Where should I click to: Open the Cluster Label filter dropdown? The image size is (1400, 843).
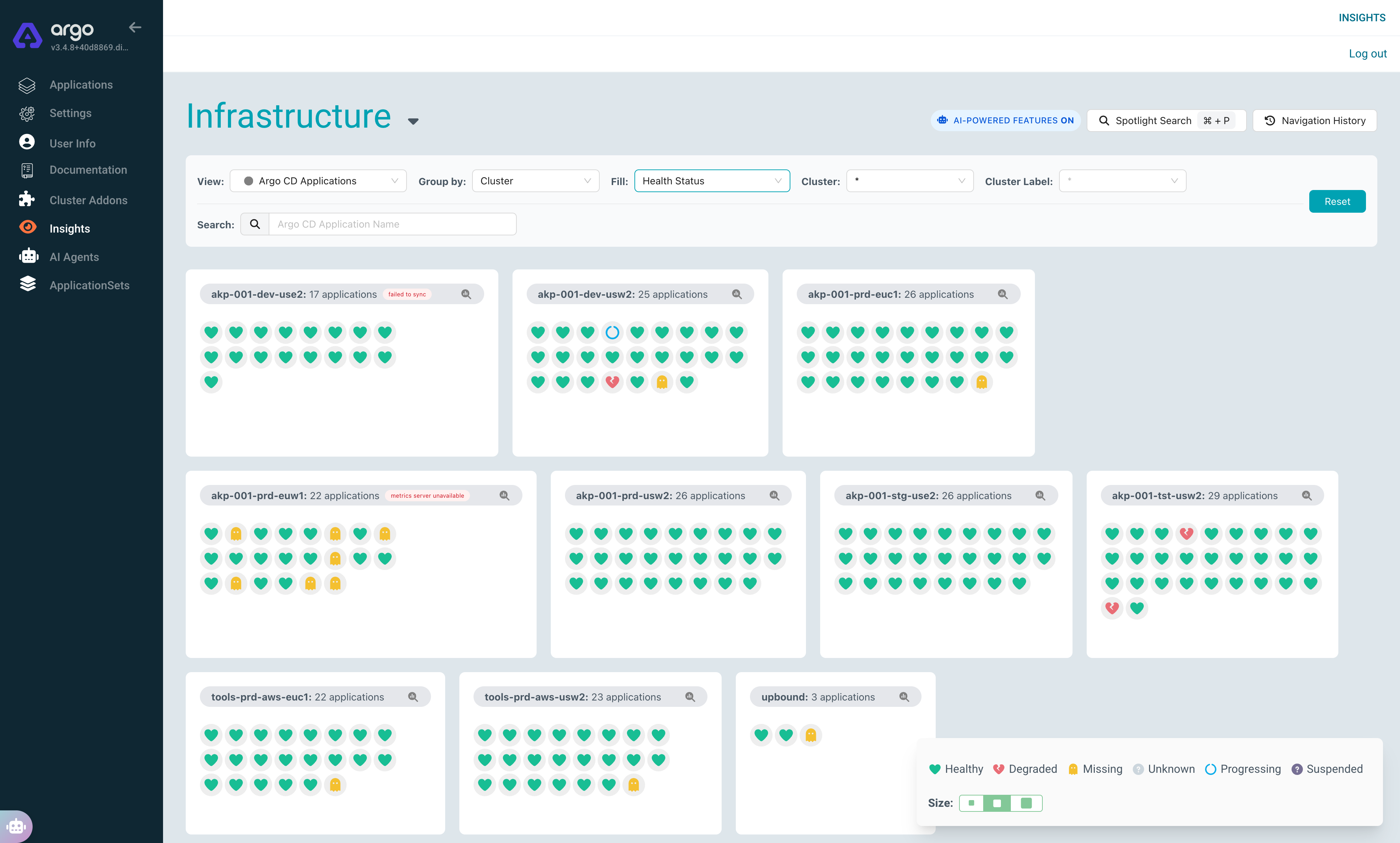pos(1122,181)
